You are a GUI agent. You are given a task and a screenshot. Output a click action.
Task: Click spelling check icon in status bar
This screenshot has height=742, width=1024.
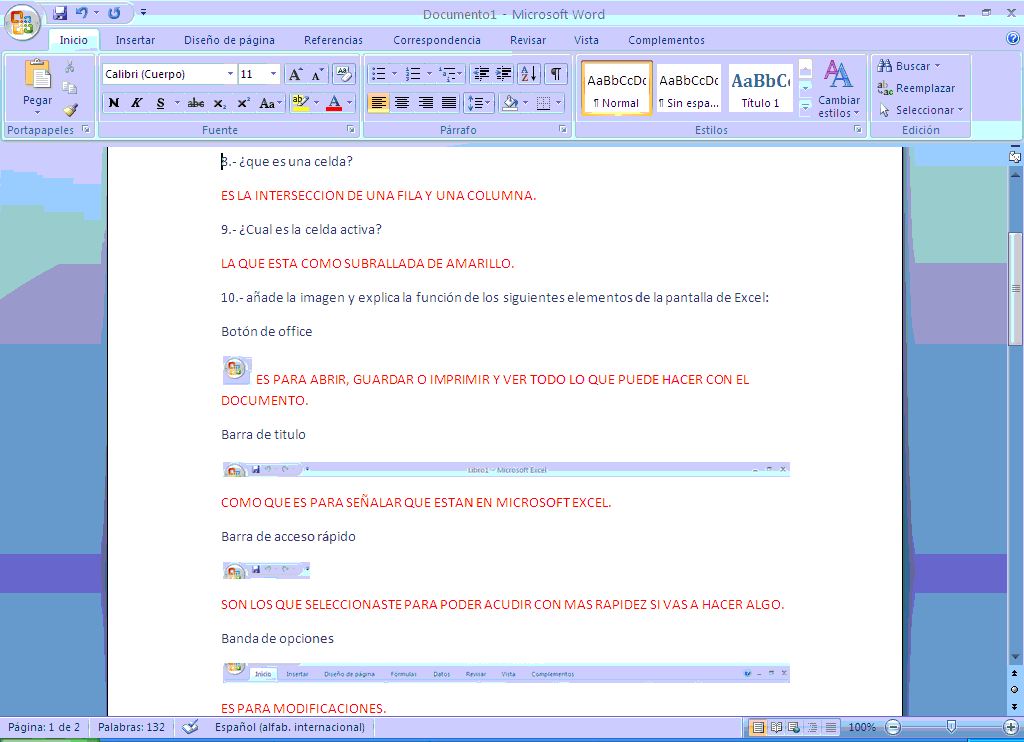[x=190, y=727]
